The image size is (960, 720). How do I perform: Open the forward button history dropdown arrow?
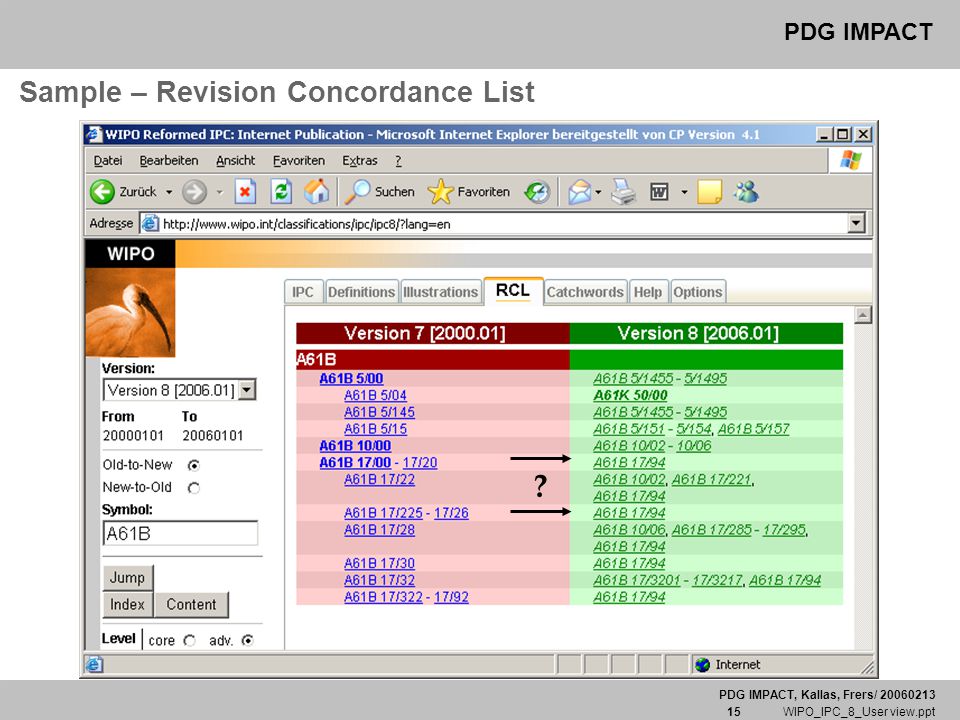pyautogui.click(x=219, y=192)
